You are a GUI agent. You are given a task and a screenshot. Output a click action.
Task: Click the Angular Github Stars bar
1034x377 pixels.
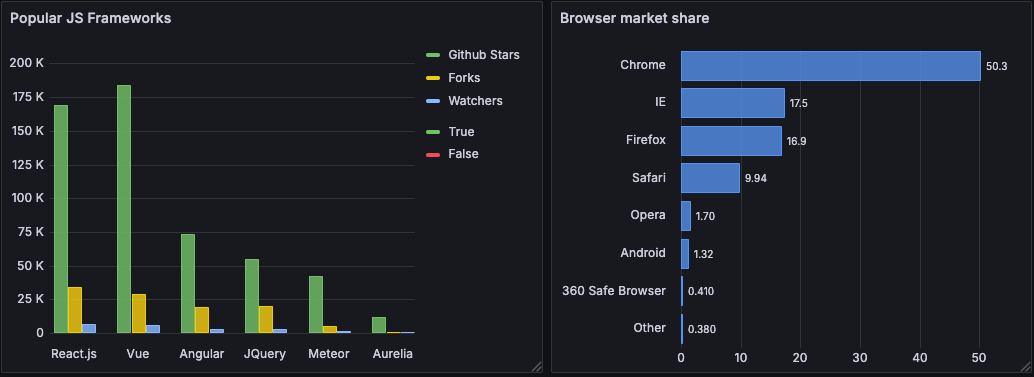pyautogui.click(x=188, y=283)
